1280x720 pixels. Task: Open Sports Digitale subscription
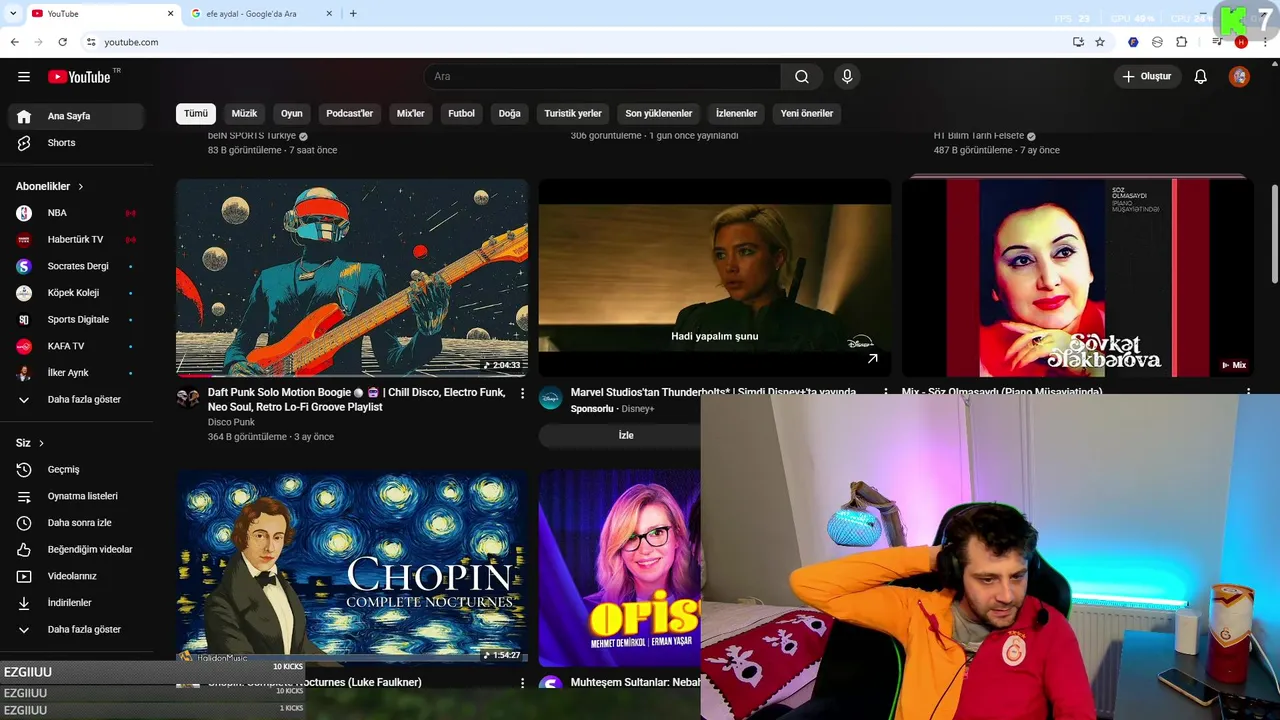pos(76,320)
